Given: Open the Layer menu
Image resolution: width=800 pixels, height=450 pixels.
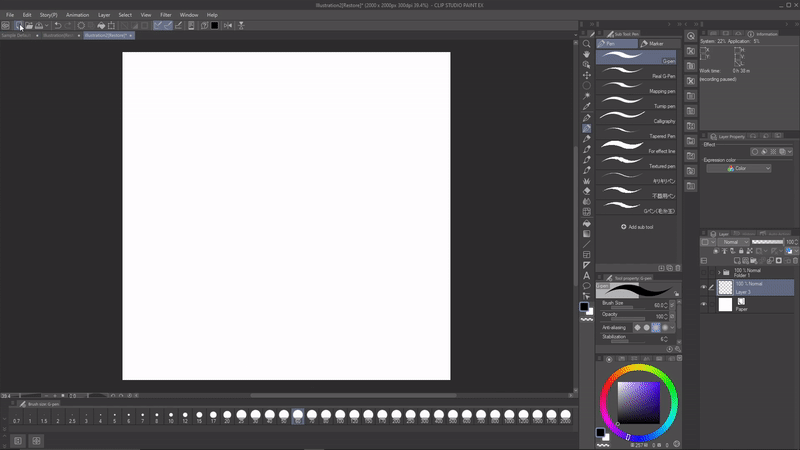Looking at the screenshot, I should [104, 15].
